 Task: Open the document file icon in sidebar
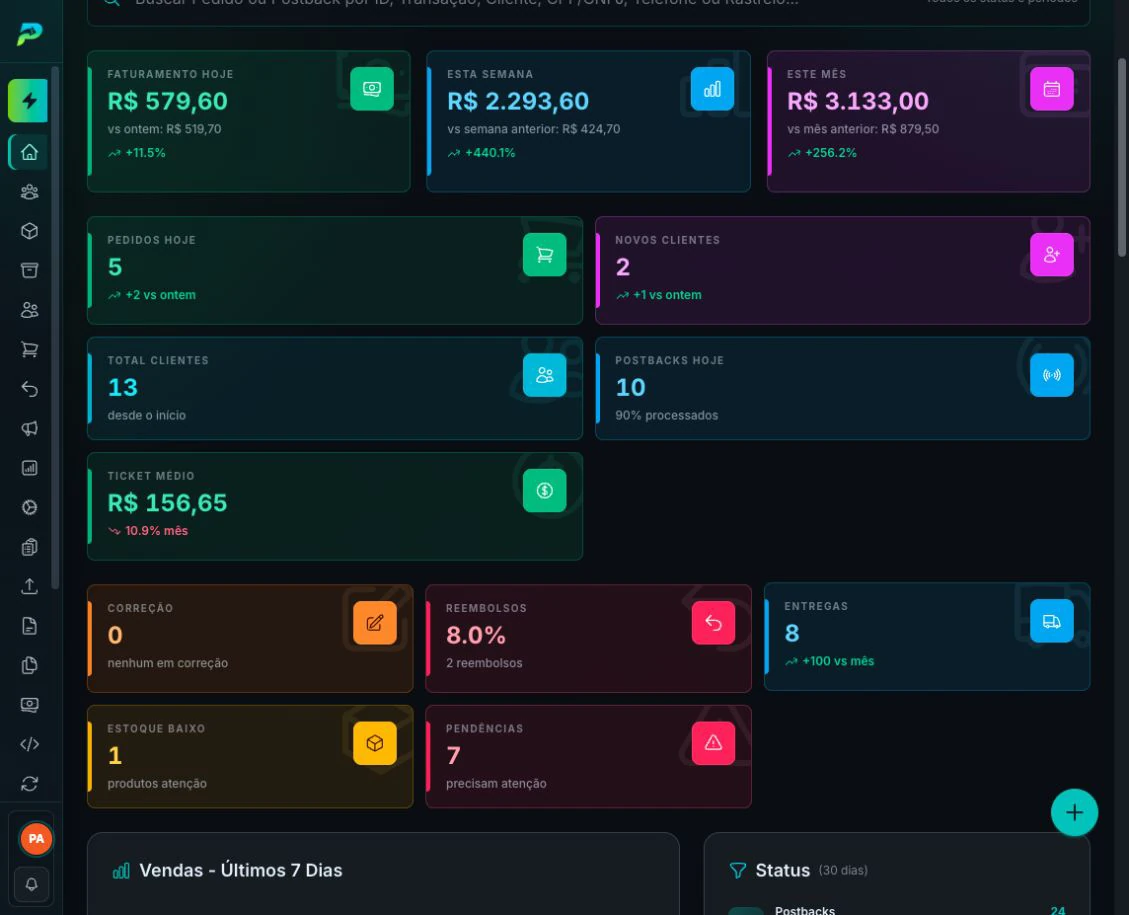(x=29, y=626)
